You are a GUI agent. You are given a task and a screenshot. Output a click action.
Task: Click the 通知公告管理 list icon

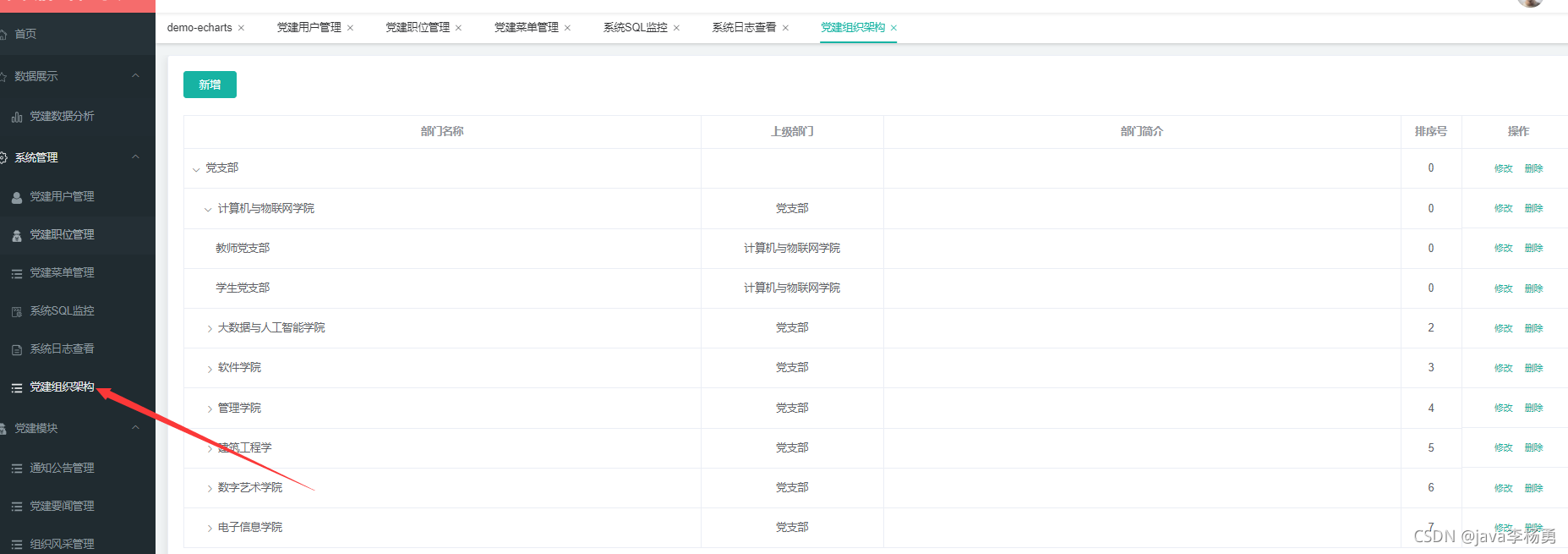click(17, 469)
